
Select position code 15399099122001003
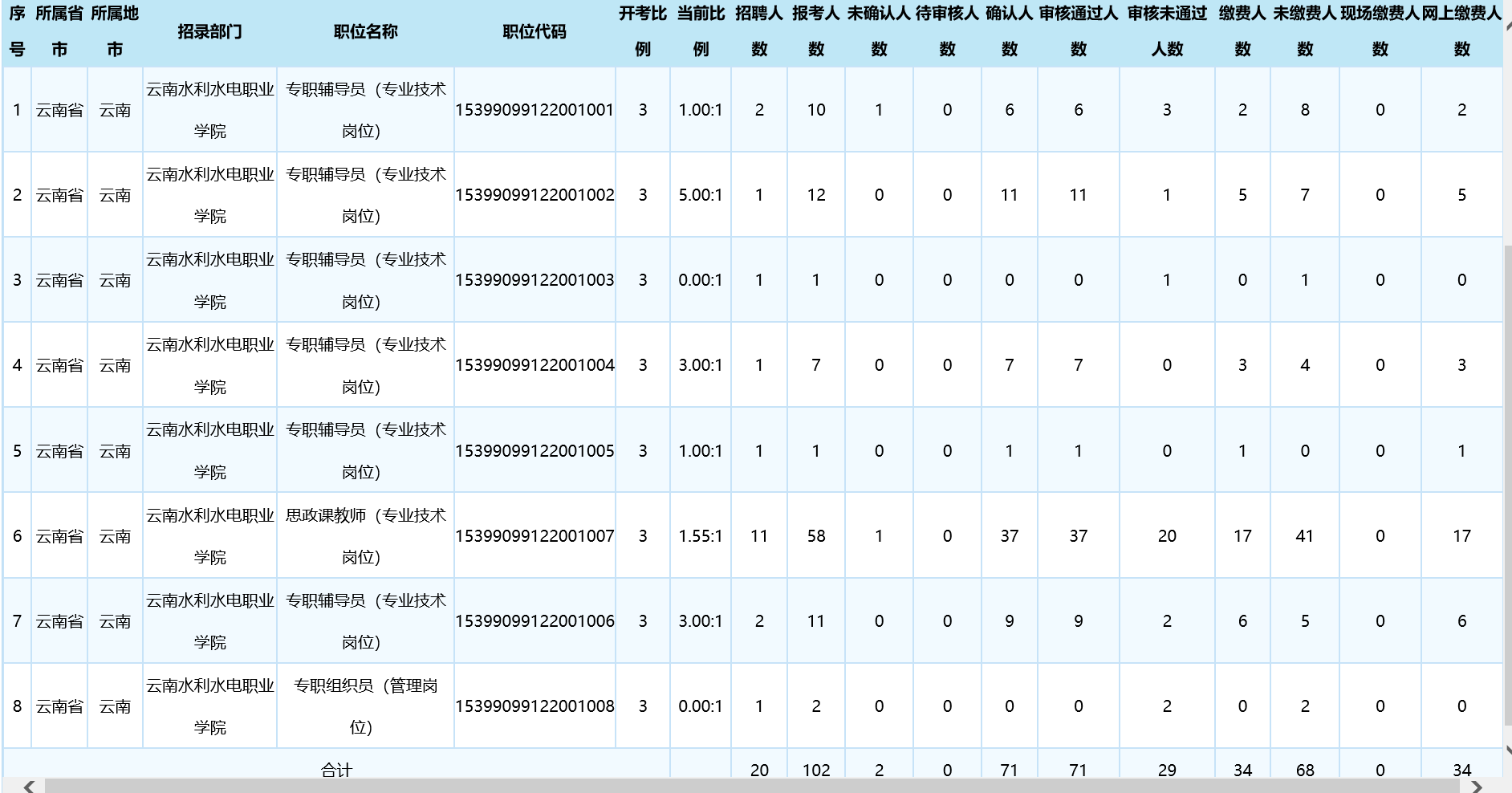click(534, 280)
